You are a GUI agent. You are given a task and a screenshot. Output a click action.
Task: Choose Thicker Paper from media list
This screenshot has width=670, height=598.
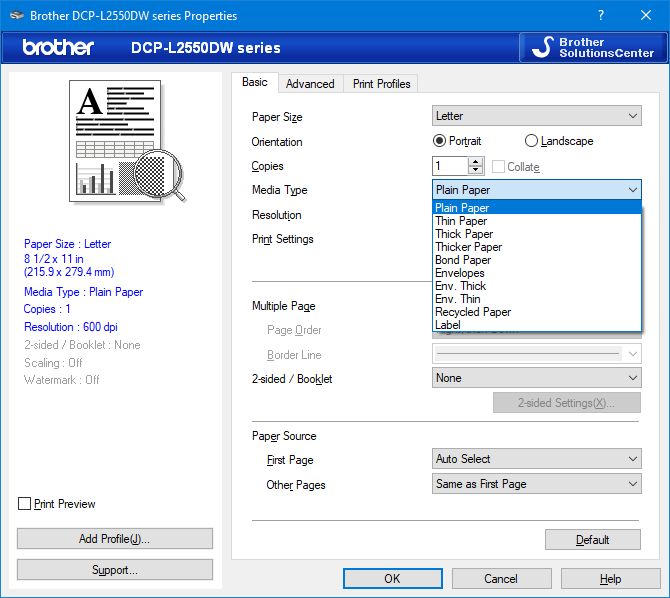pos(537,247)
